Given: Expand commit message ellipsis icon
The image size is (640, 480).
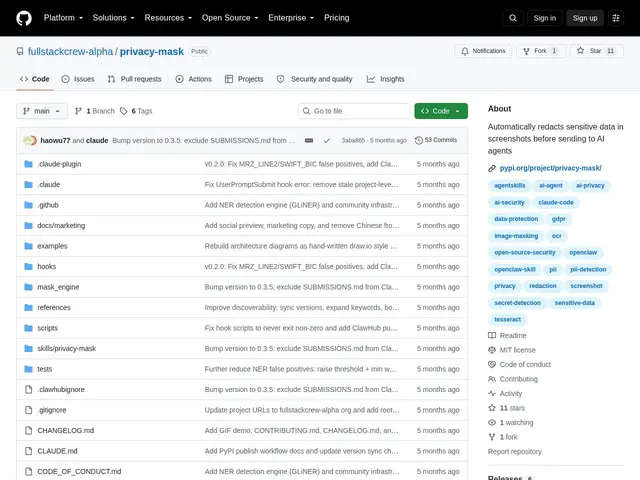Looking at the screenshot, I should [309, 140].
